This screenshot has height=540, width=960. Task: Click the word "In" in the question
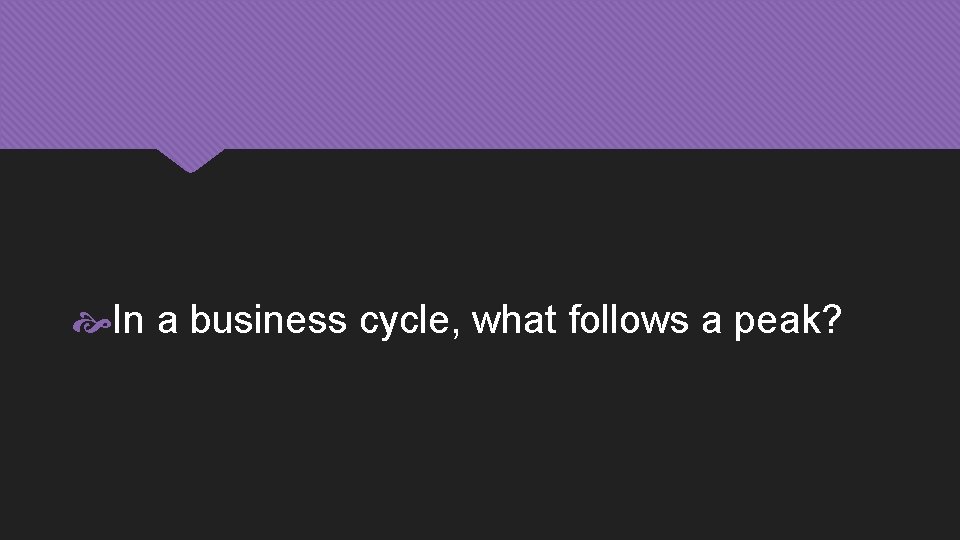pyautogui.click(x=127, y=320)
